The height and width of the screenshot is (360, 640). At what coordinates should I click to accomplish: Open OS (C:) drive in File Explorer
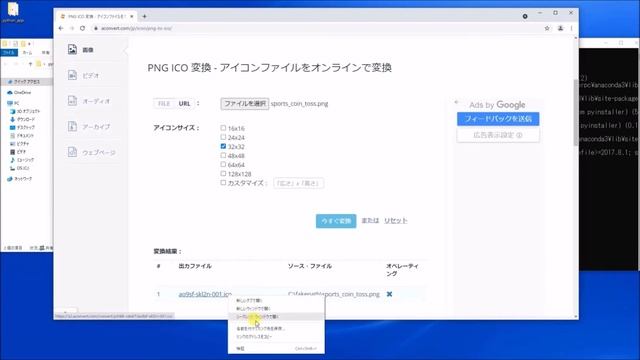[x=20, y=168]
